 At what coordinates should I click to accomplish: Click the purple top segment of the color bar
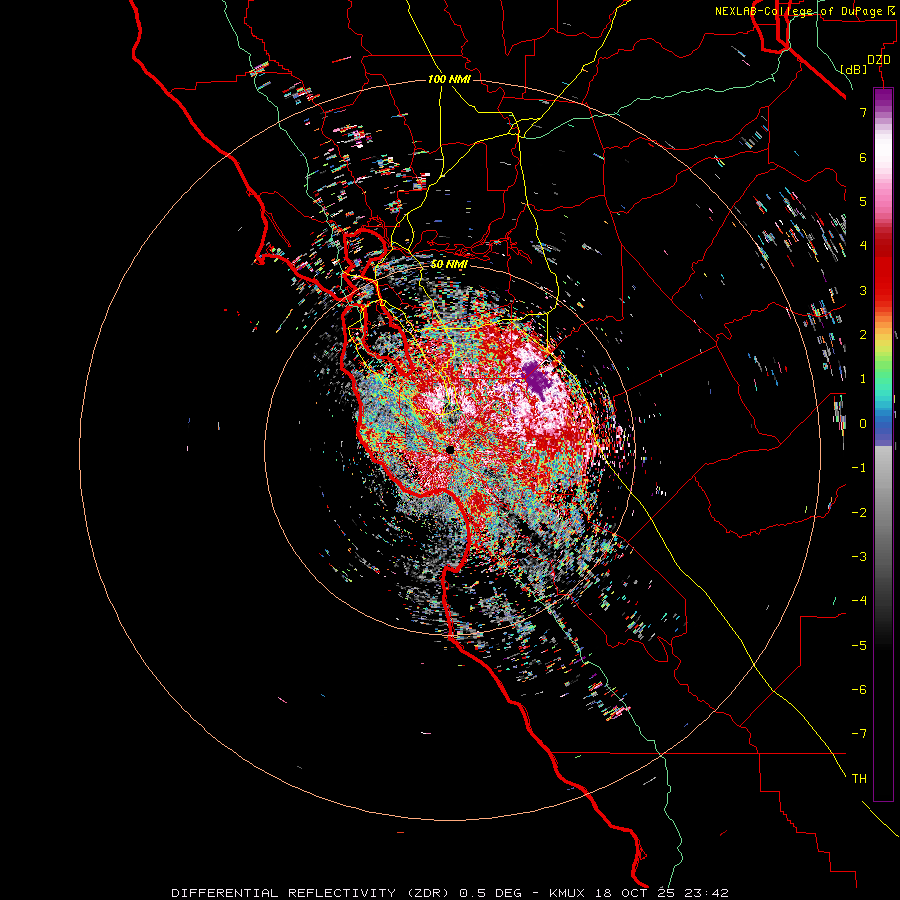[x=883, y=98]
